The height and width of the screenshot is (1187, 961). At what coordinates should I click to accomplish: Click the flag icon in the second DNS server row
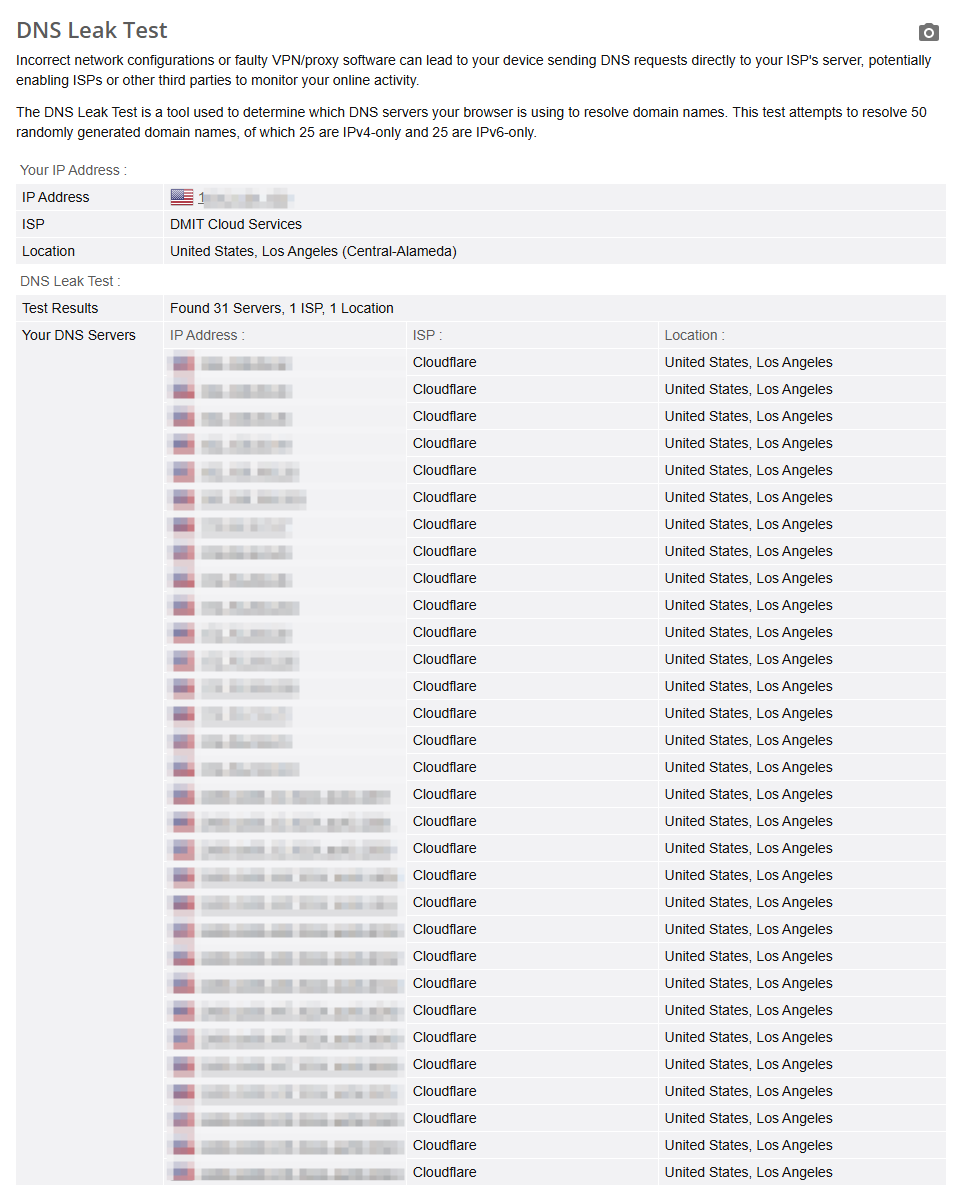[x=182, y=389]
